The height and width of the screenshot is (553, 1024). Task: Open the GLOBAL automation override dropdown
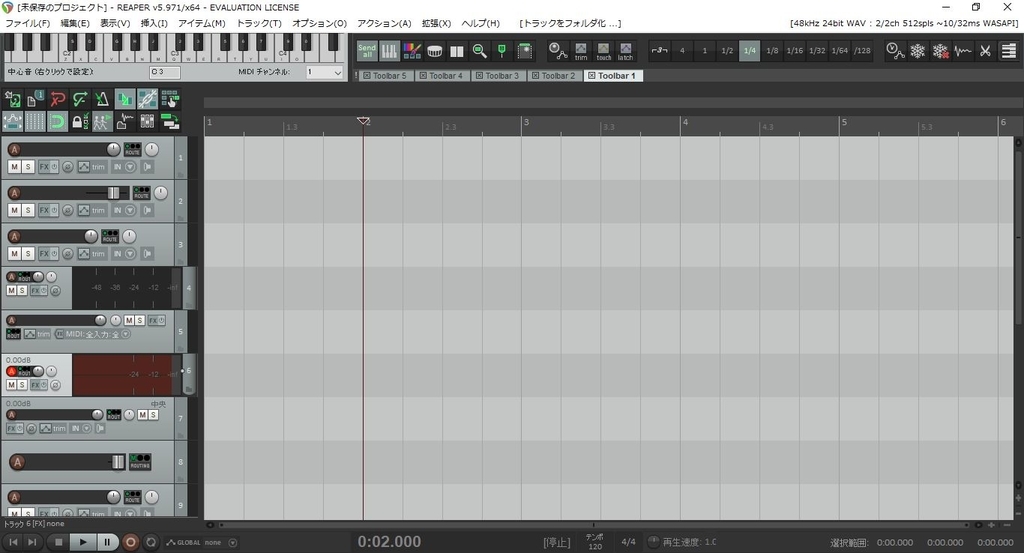click(233, 543)
